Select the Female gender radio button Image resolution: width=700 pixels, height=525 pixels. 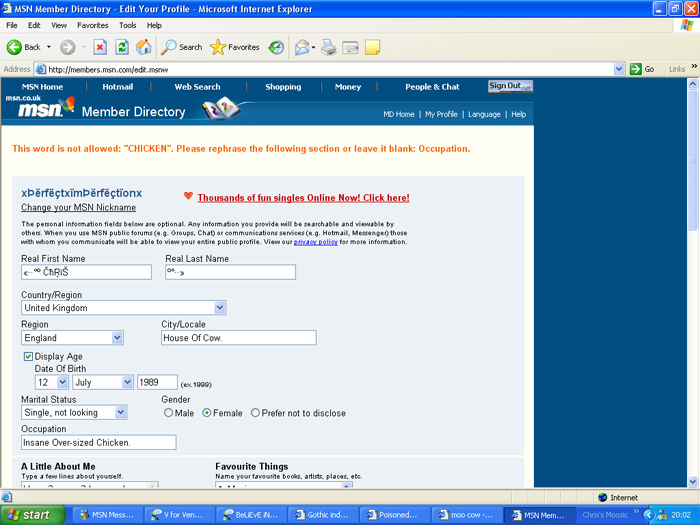pyautogui.click(x=207, y=413)
